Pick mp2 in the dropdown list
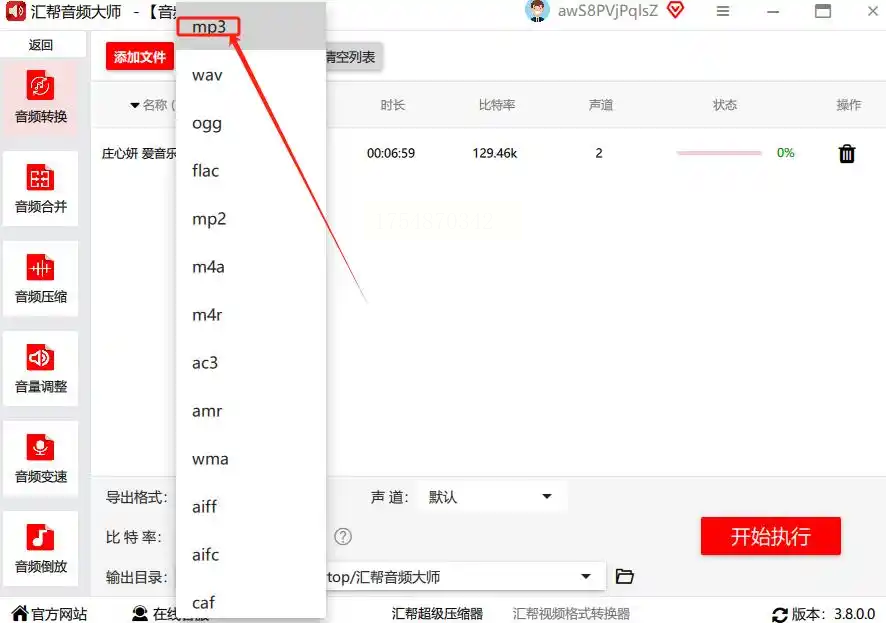The width and height of the screenshot is (886, 623). point(251,219)
